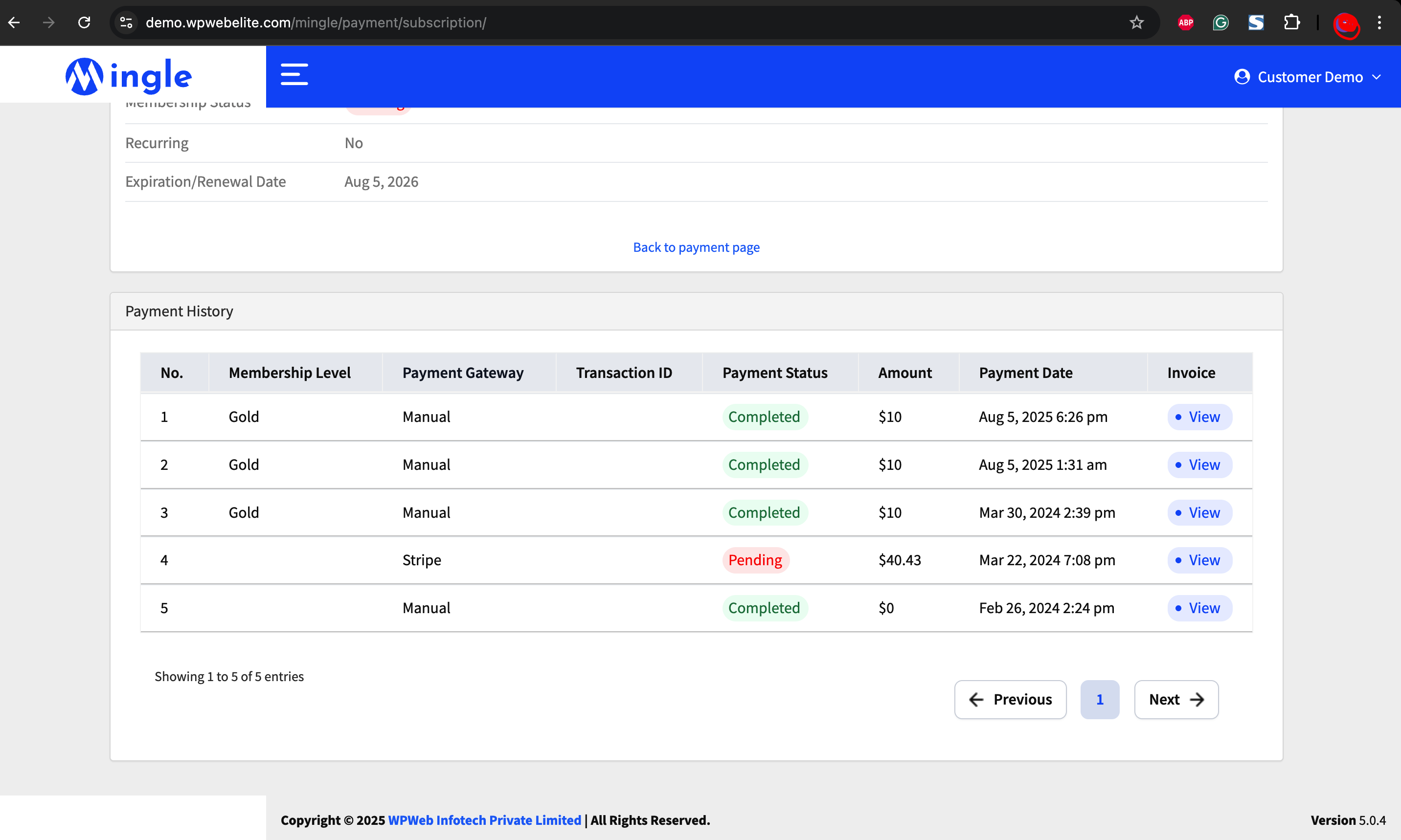
Task: Sort by Payment Status column header
Action: click(x=780, y=373)
